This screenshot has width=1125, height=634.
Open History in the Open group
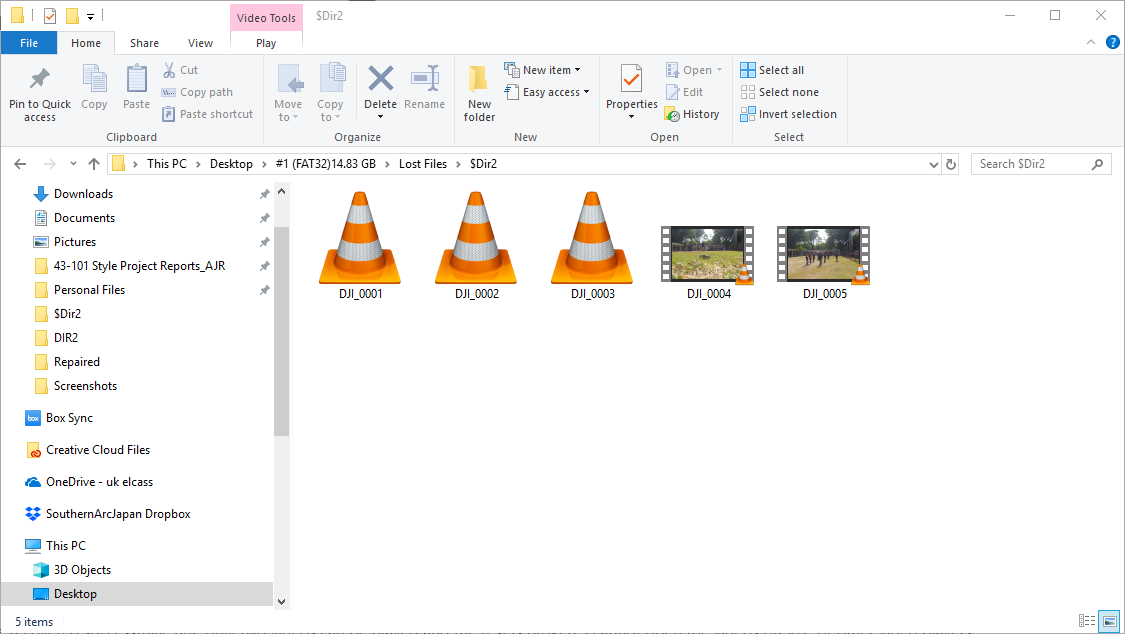point(691,114)
